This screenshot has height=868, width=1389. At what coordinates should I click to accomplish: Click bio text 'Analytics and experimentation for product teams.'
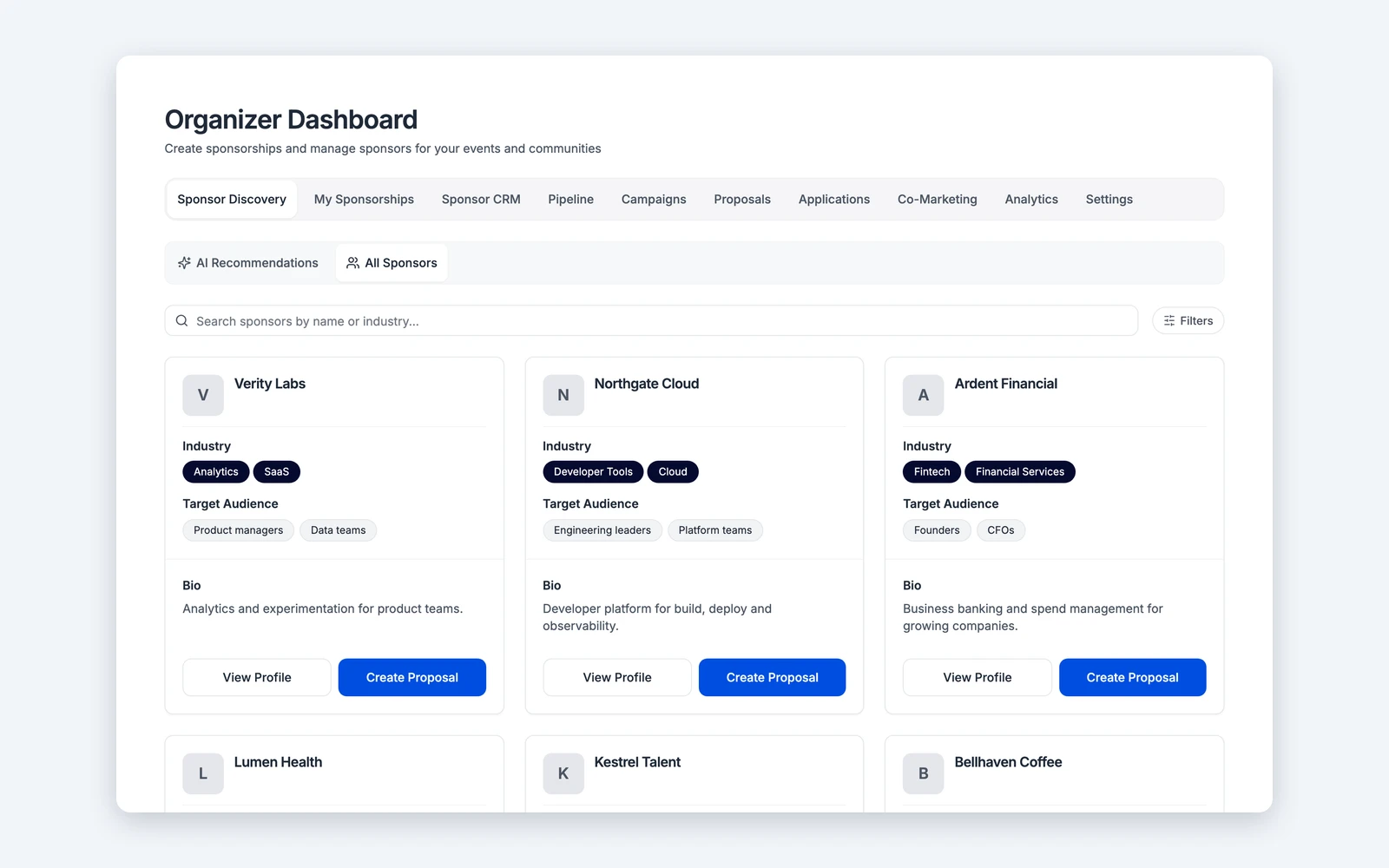tap(323, 608)
